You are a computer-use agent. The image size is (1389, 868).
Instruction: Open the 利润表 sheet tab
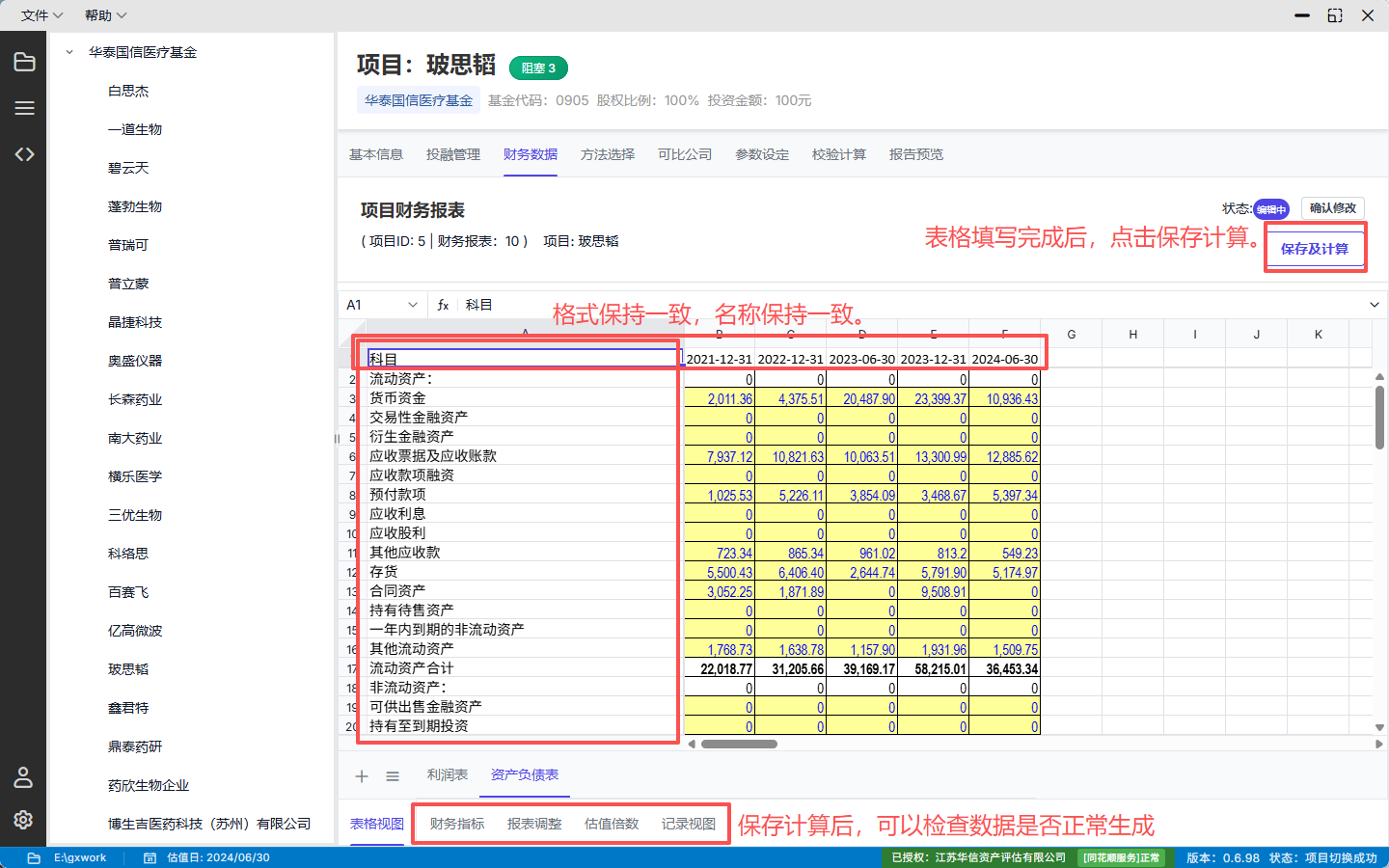[x=448, y=775]
